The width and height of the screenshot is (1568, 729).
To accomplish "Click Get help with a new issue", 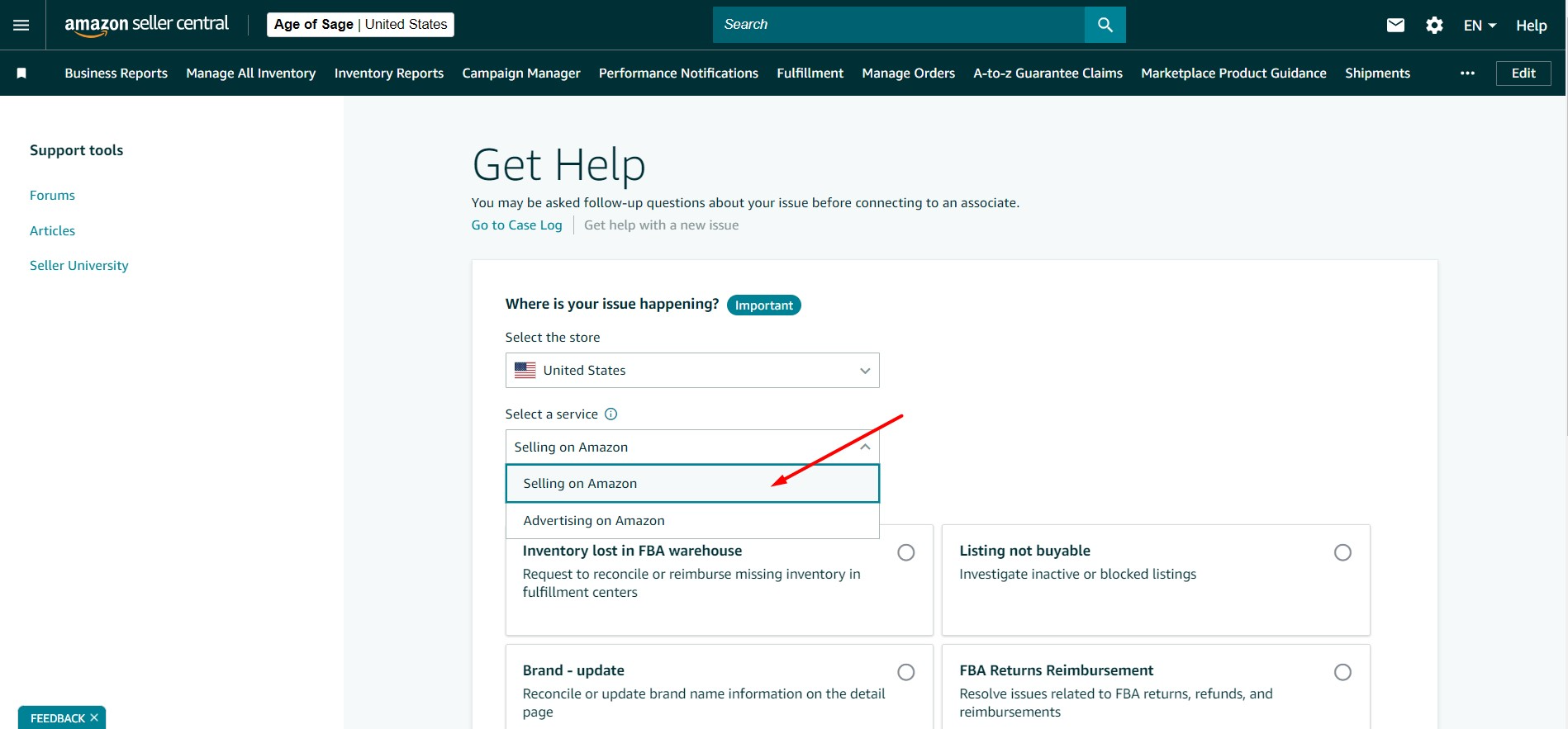I will pos(661,225).
